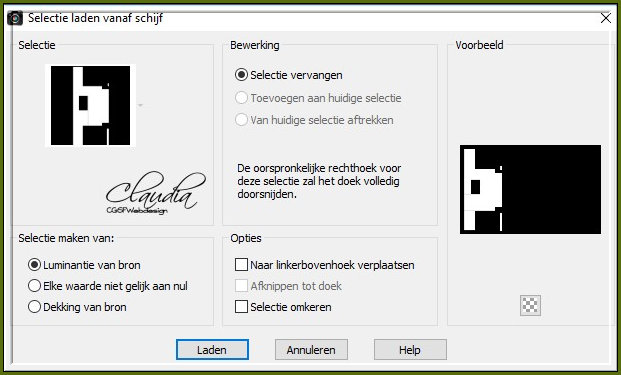This screenshot has height=375, width=621.
Task: Click the Voorbeeld label
Action: [479, 45]
